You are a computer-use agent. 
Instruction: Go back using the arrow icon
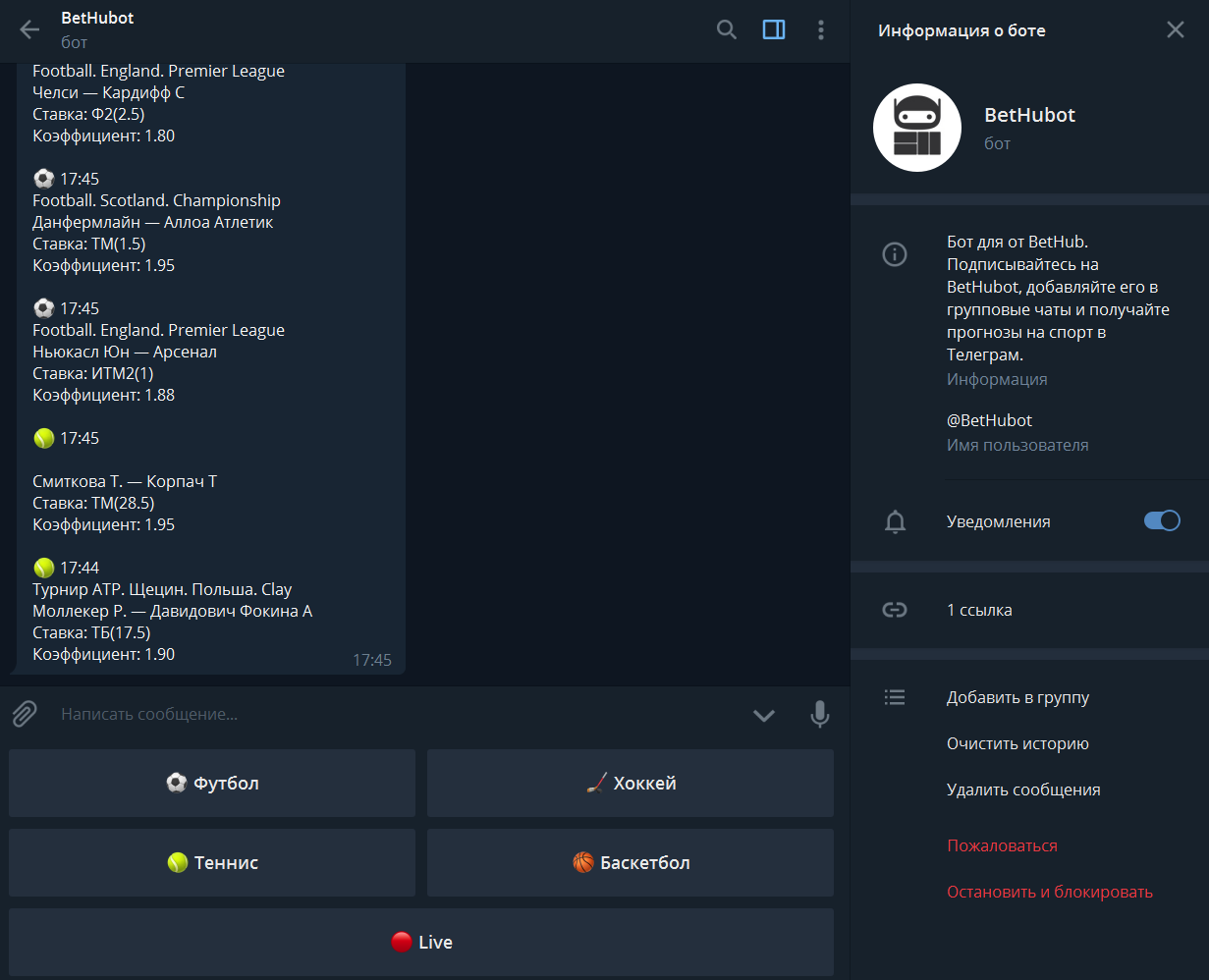(x=29, y=29)
